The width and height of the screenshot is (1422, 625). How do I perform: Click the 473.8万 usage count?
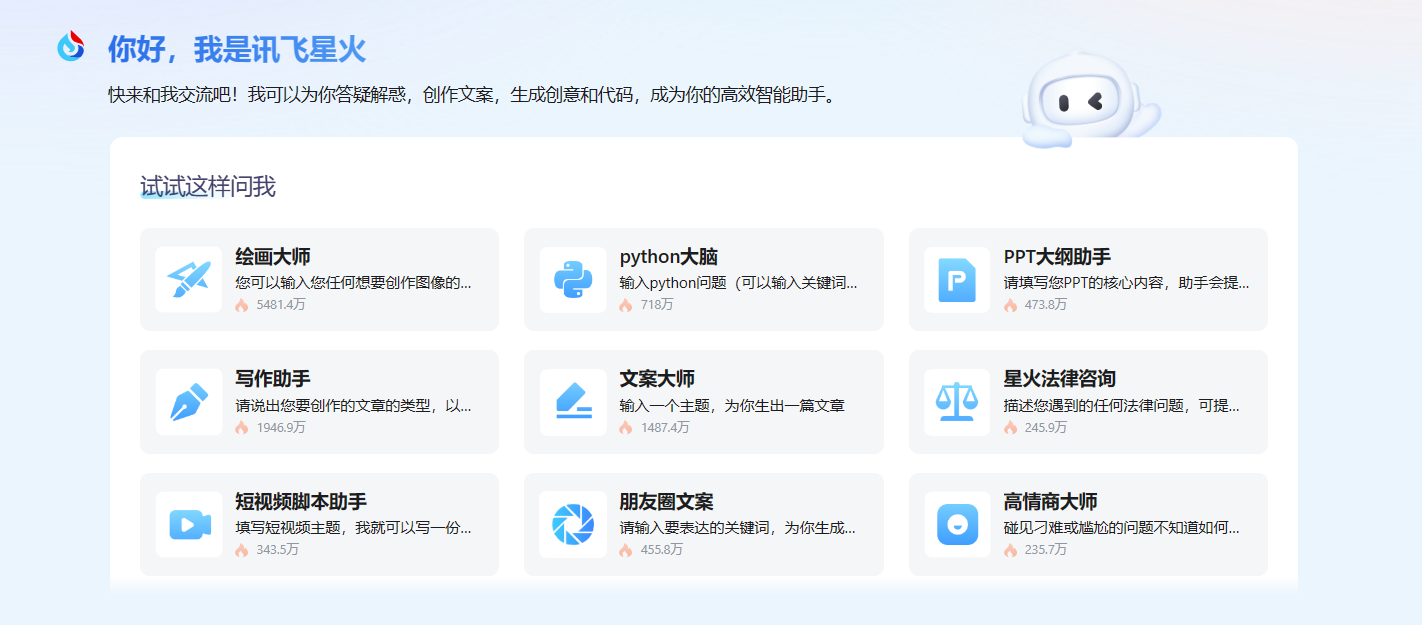click(1046, 305)
